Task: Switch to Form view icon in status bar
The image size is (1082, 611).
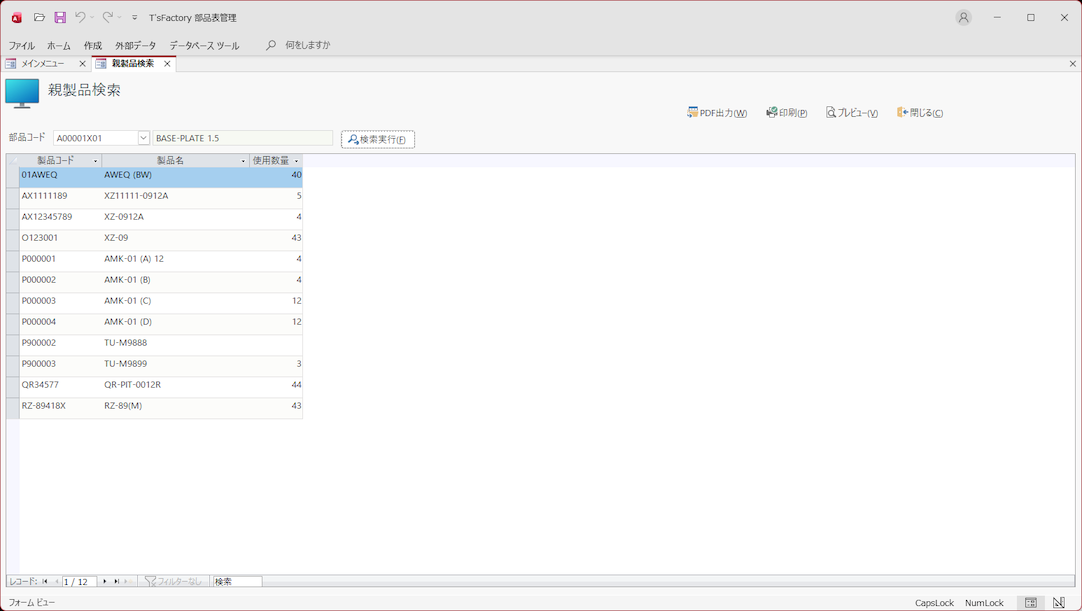Action: 1031,603
